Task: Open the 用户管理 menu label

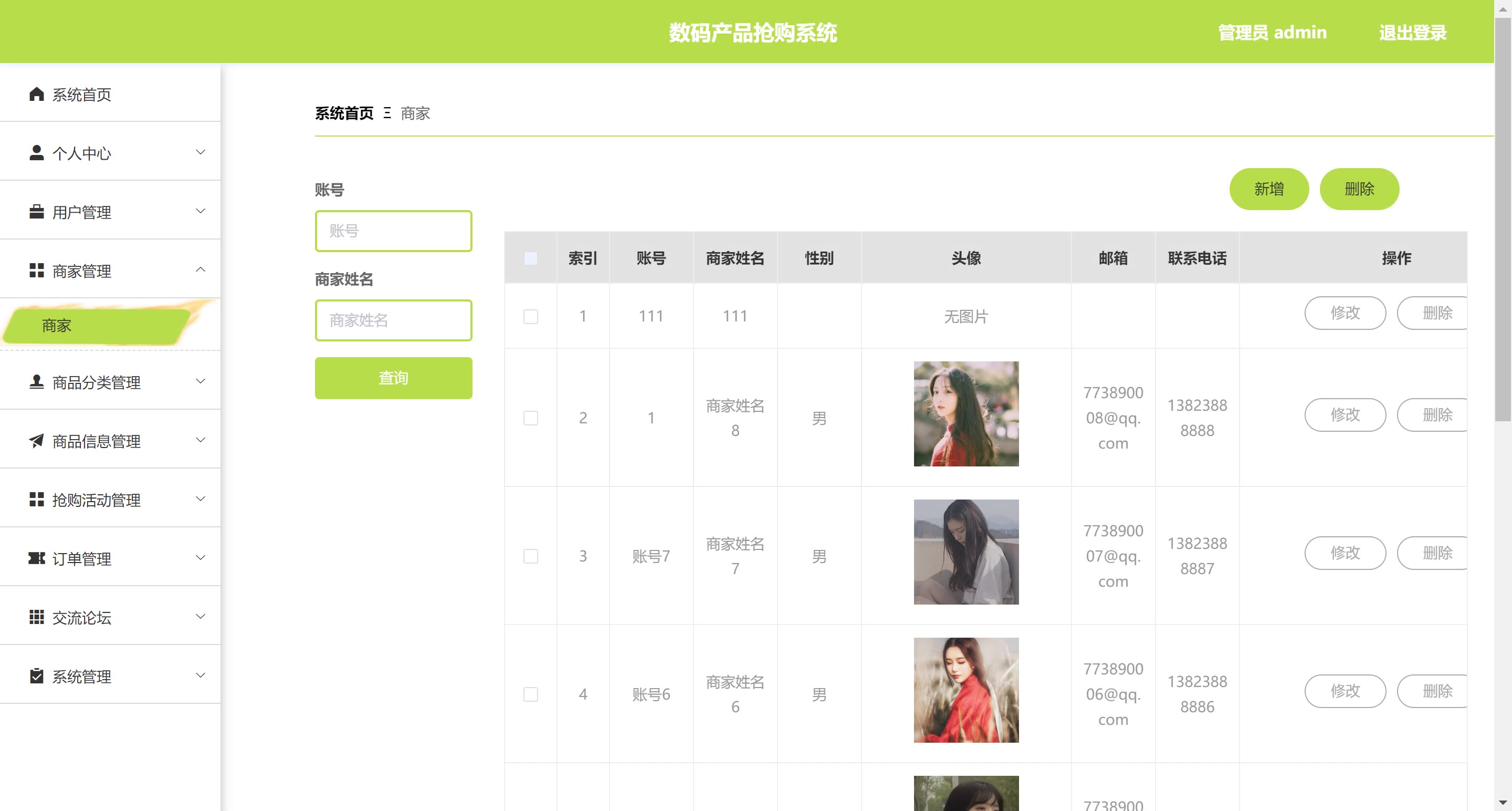Action: 81,212
